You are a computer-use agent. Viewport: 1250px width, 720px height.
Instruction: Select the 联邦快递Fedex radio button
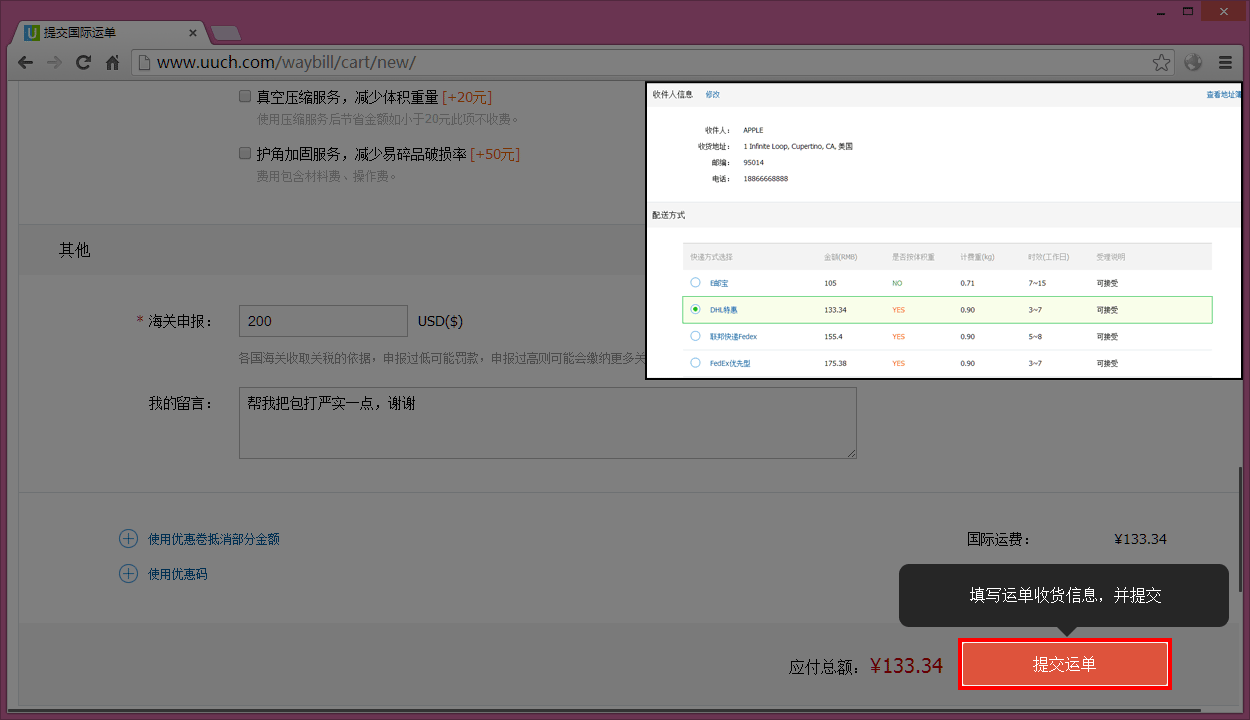695,337
